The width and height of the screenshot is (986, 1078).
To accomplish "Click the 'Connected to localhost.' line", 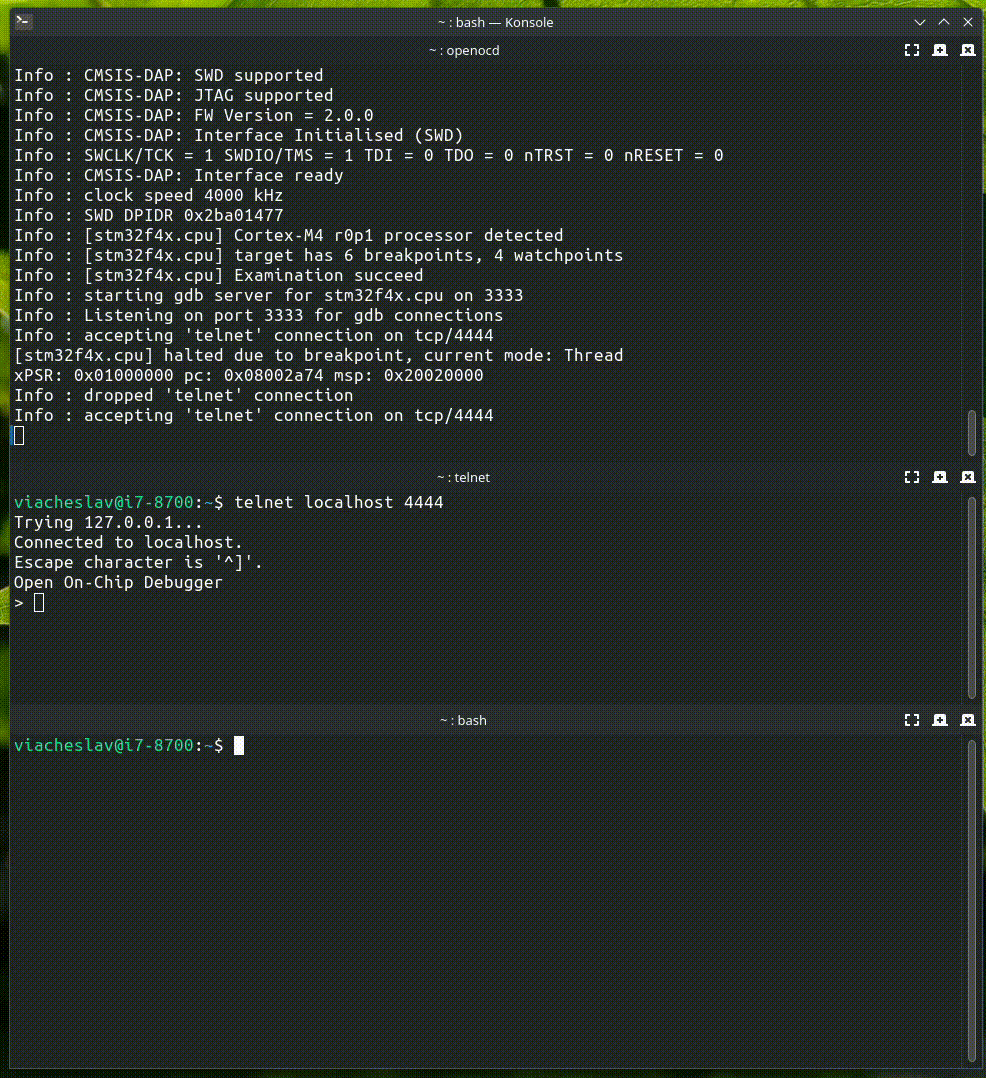I will tap(129, 542).
